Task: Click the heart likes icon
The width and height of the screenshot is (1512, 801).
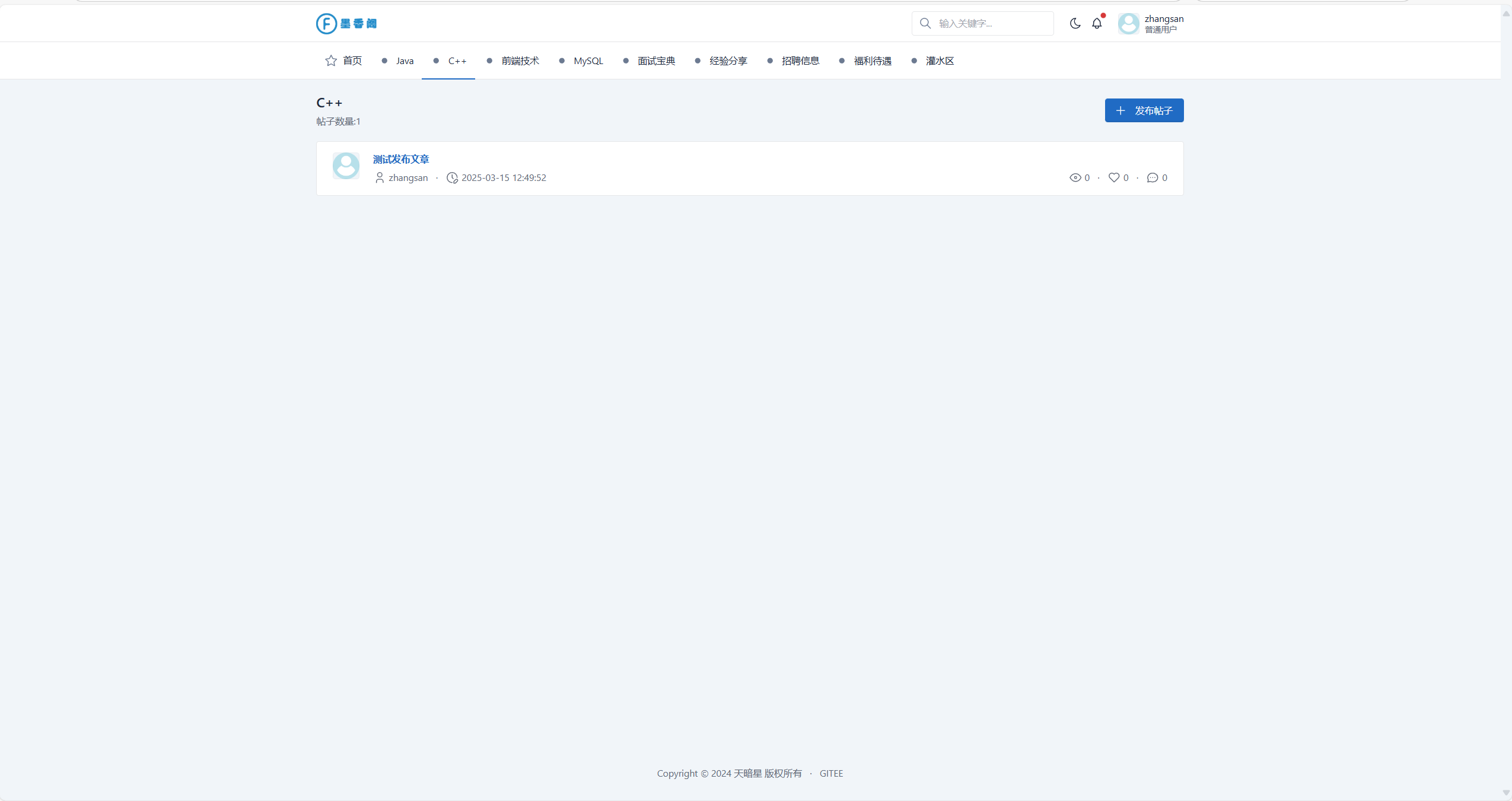Action: 1114,178
